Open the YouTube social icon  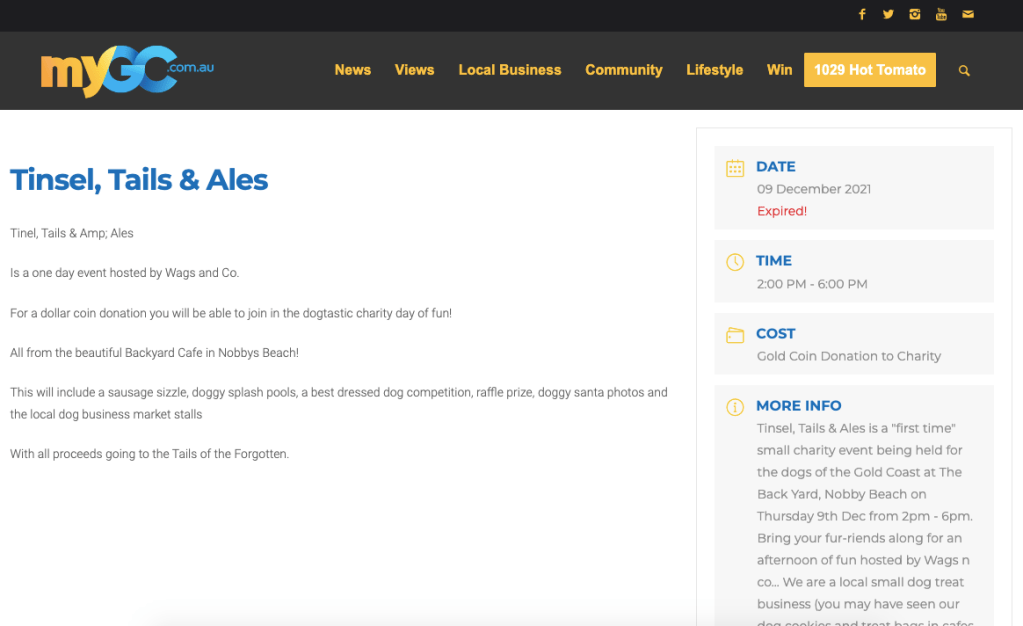click(x=941, y=14)
